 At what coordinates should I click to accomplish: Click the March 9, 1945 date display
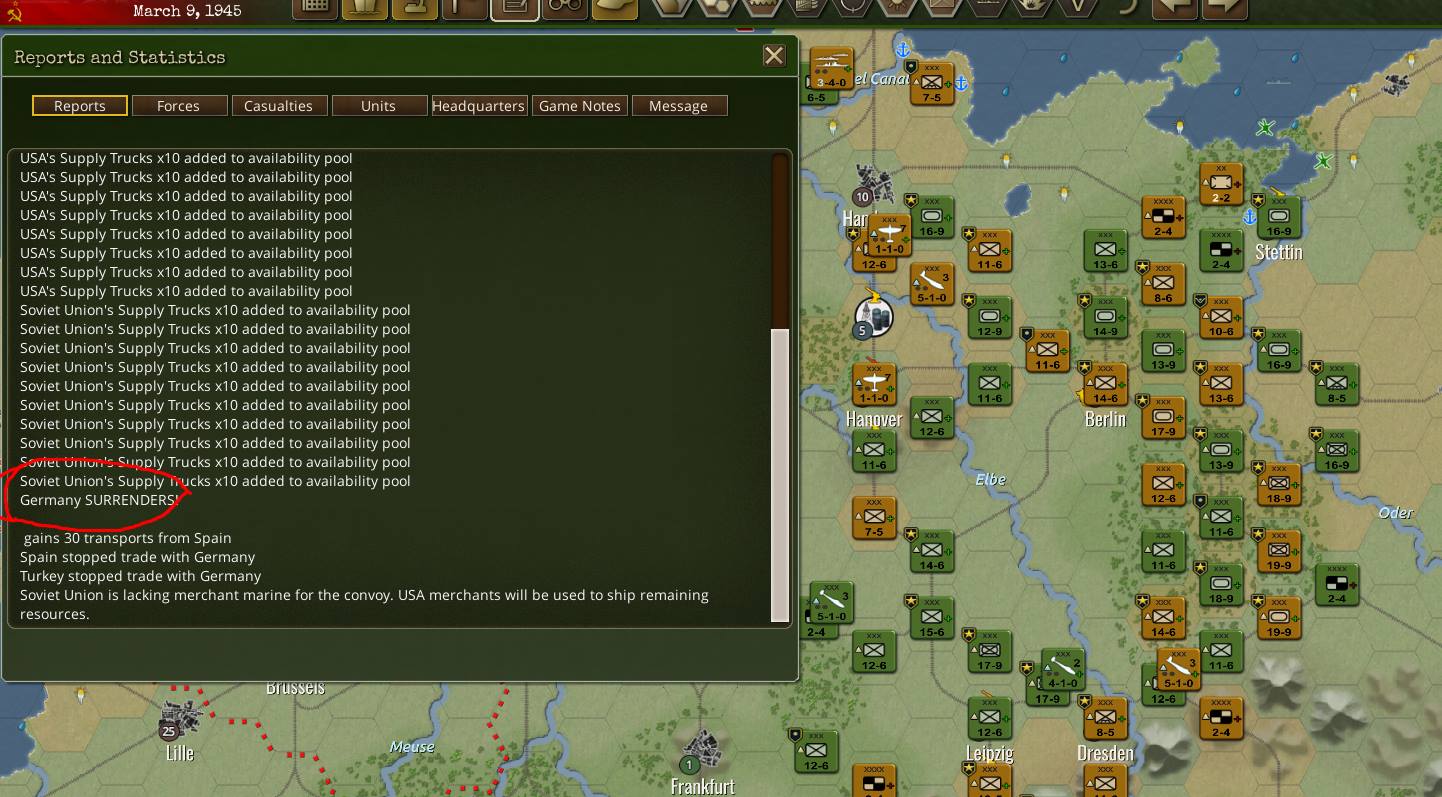point(188,12)
